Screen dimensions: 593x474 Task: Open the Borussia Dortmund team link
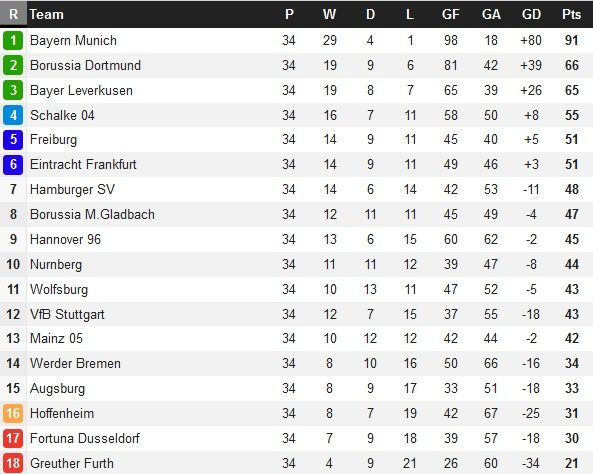click(x=85, y=65)
